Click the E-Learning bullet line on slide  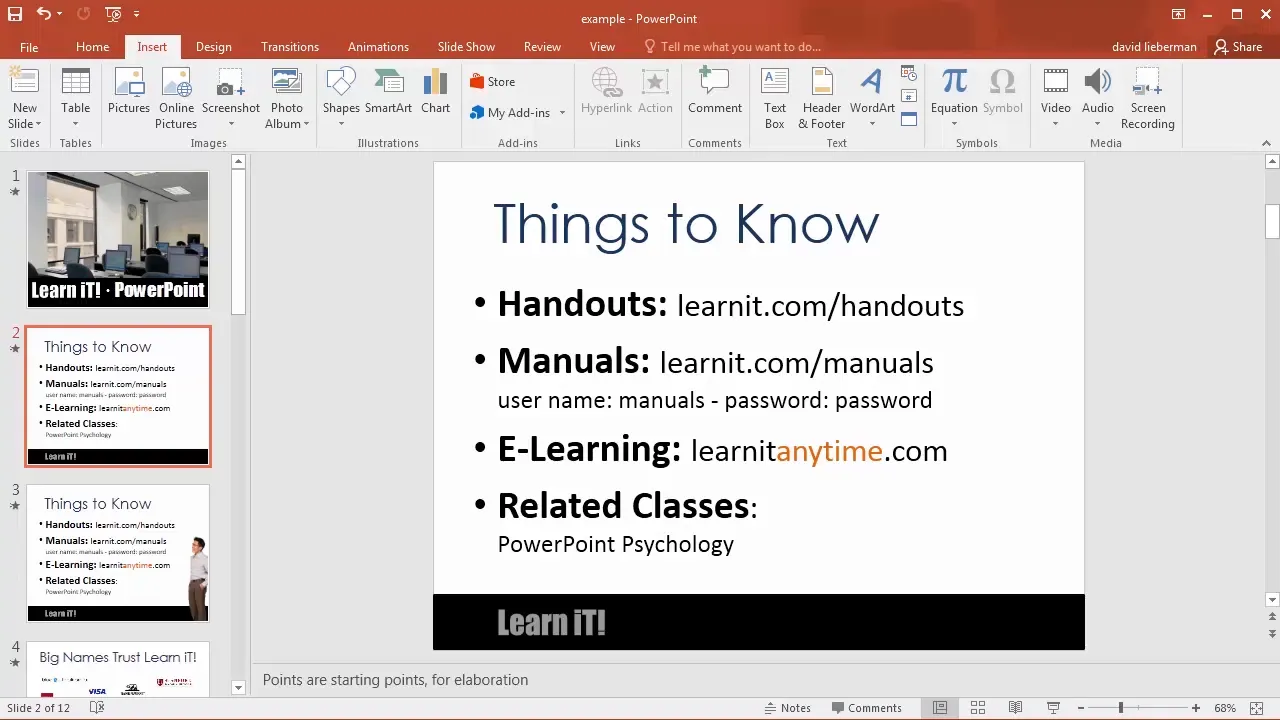(722, 450)
